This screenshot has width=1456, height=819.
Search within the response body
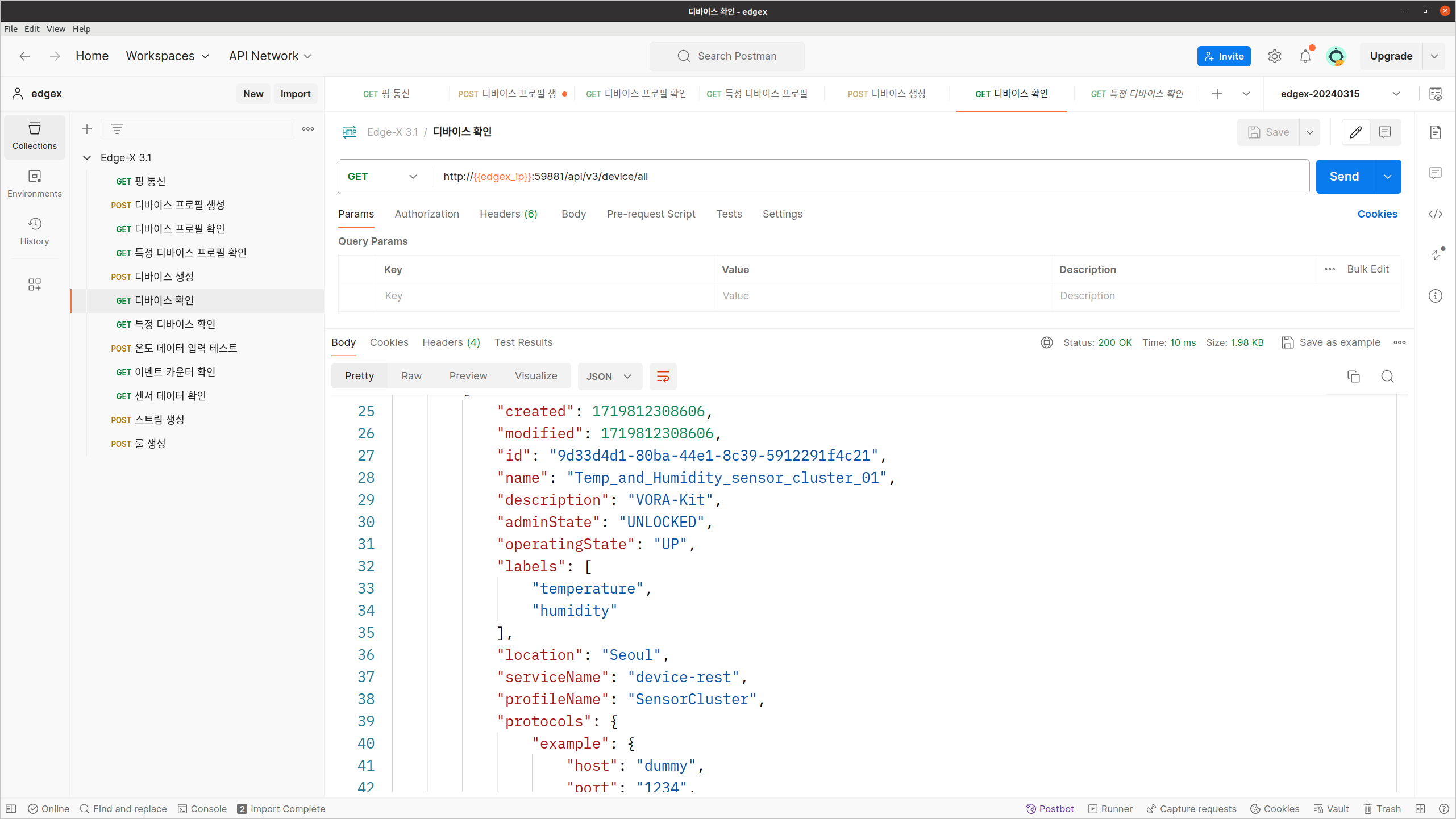(x=1387, y=377)
